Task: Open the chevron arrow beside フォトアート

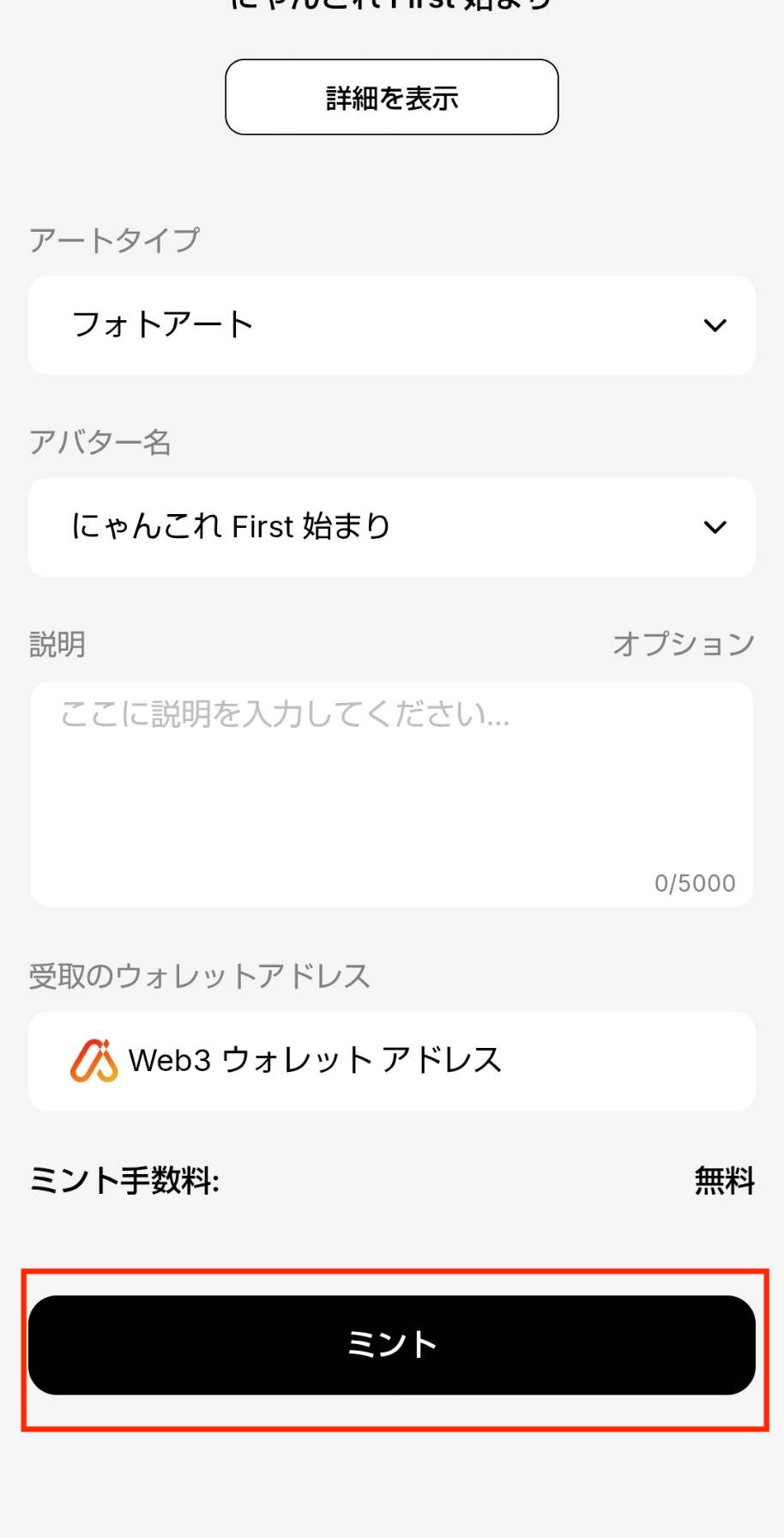Action: (715, 325)
